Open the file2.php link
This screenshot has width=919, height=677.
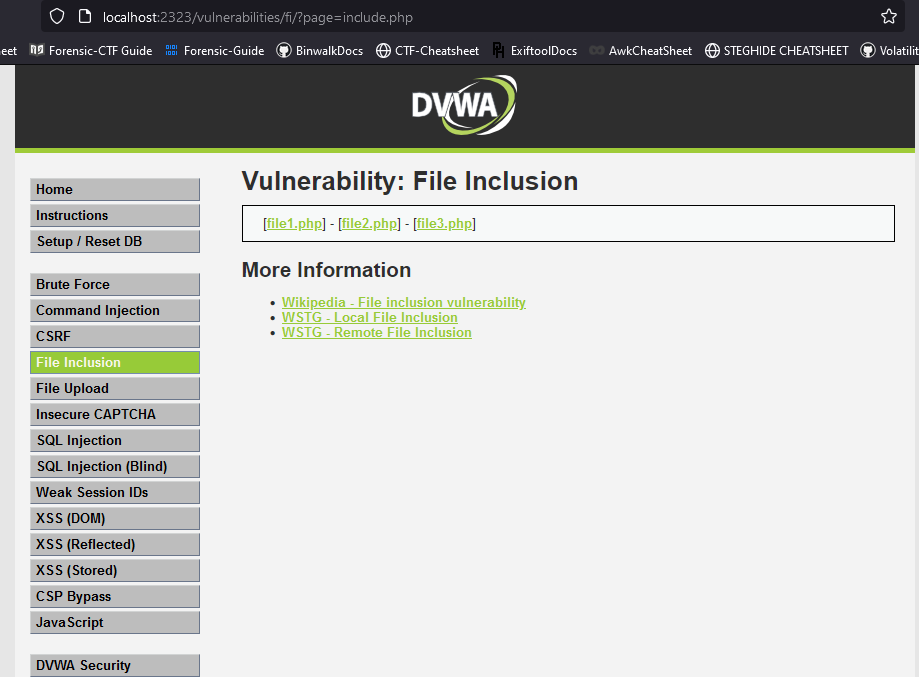(369, 223)
